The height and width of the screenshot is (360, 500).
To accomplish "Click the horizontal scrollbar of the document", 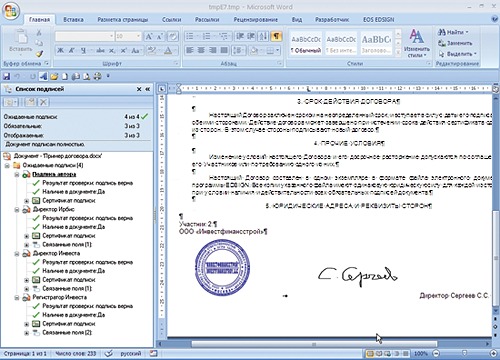I will click(314, 344).
